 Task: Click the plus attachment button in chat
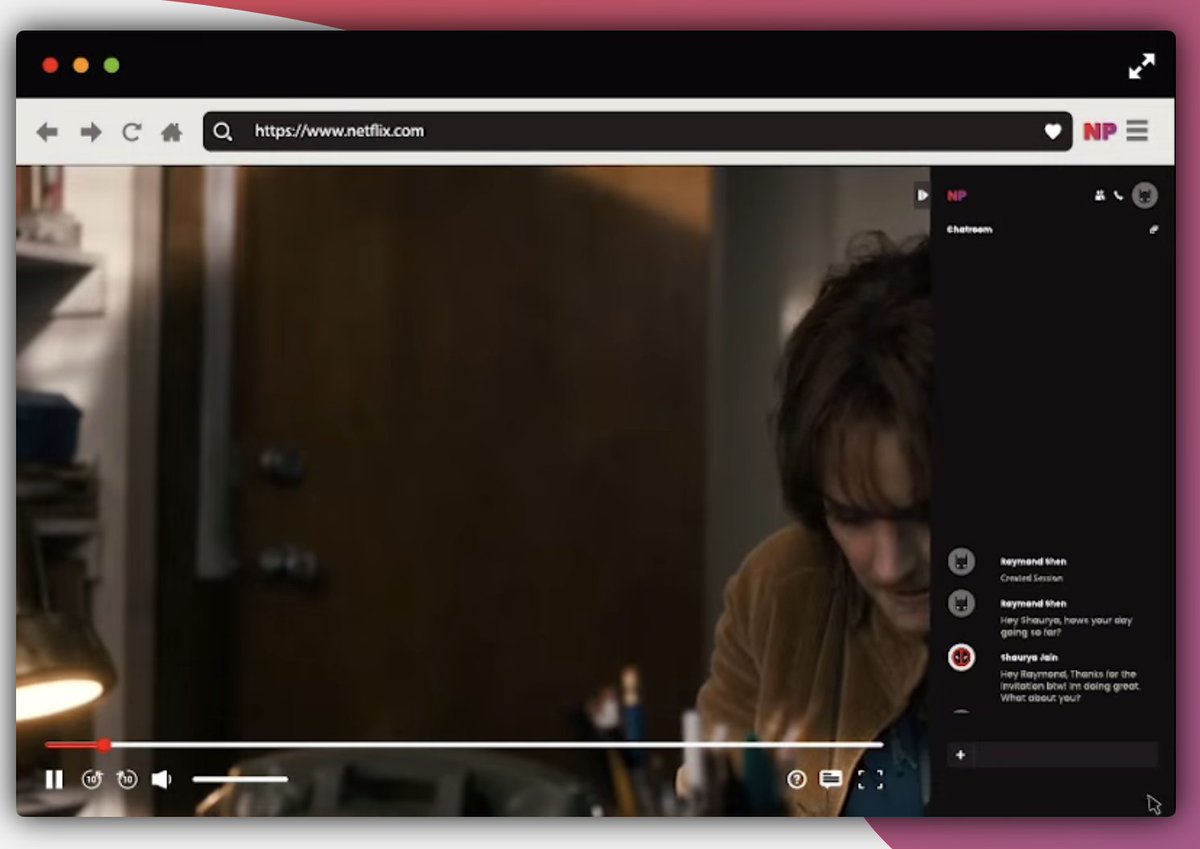click(960, 755)
